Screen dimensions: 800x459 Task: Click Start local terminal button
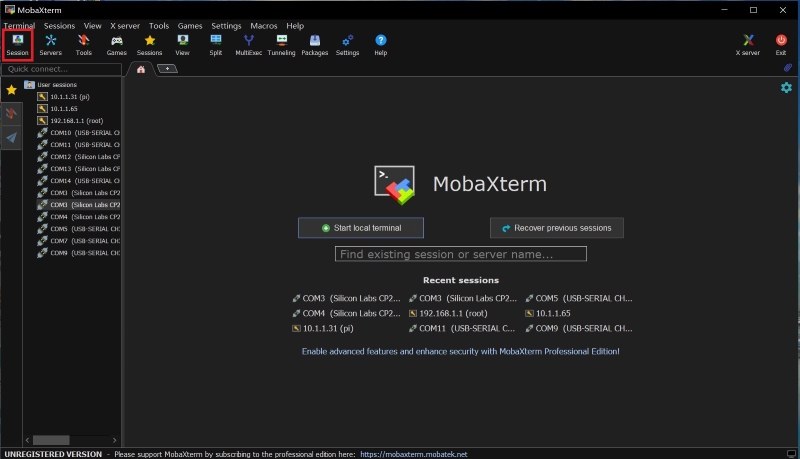click(x=361, y=228)
